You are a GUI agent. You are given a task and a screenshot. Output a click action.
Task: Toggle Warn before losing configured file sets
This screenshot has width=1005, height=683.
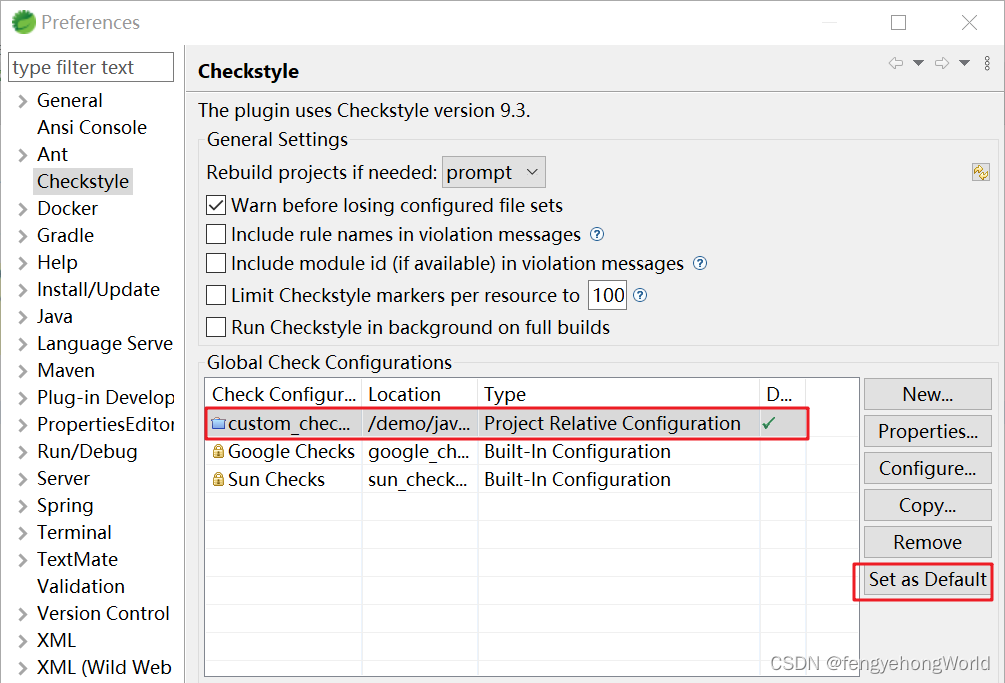[x=216, y=205]
